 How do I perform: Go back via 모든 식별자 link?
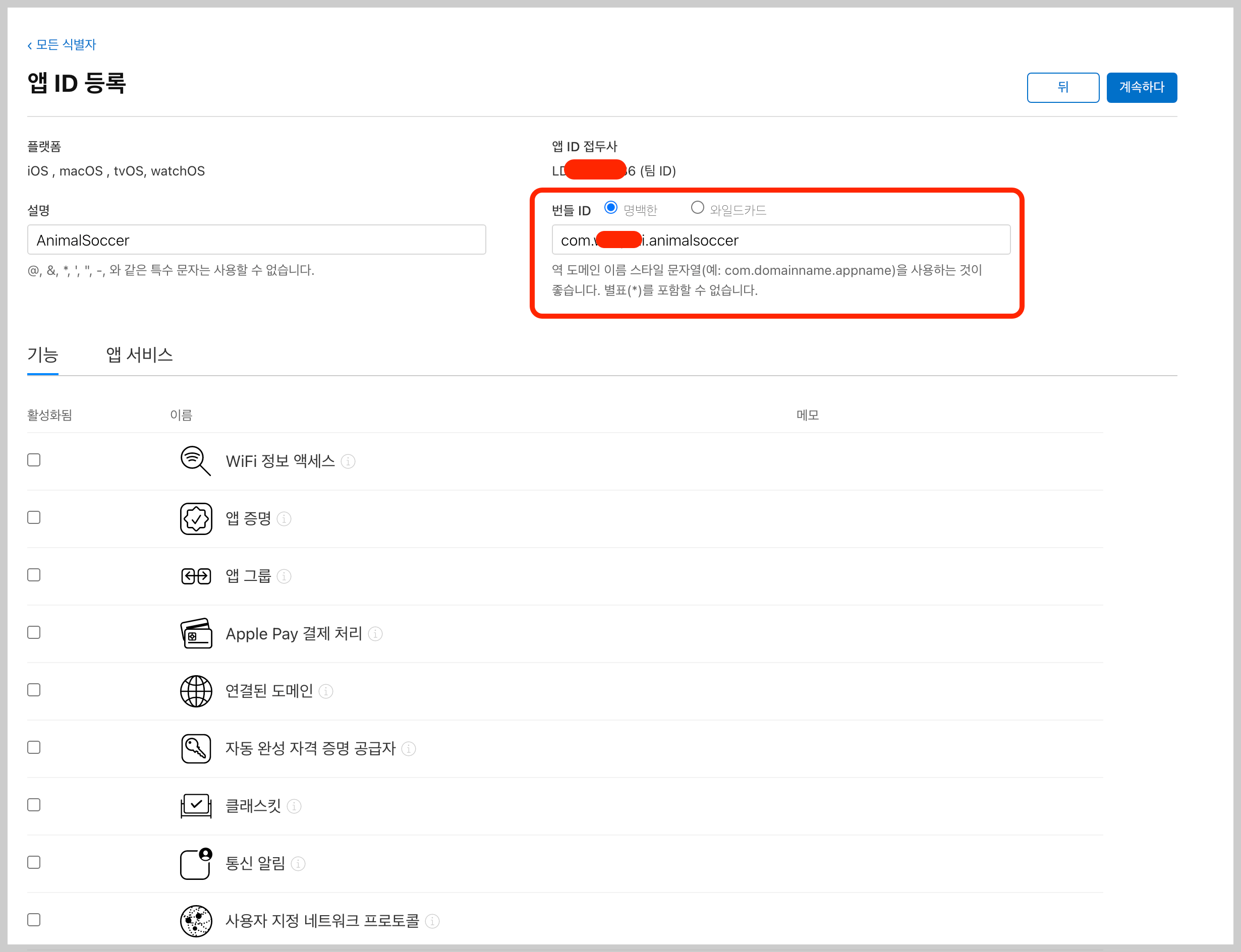click(62, 45)
